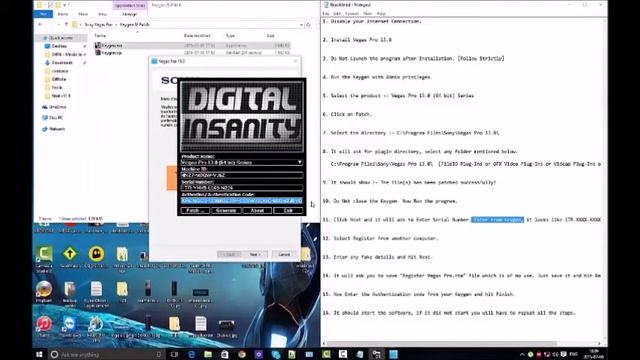
Task: Open the Store icon on the taskbar
Action: 225,354
